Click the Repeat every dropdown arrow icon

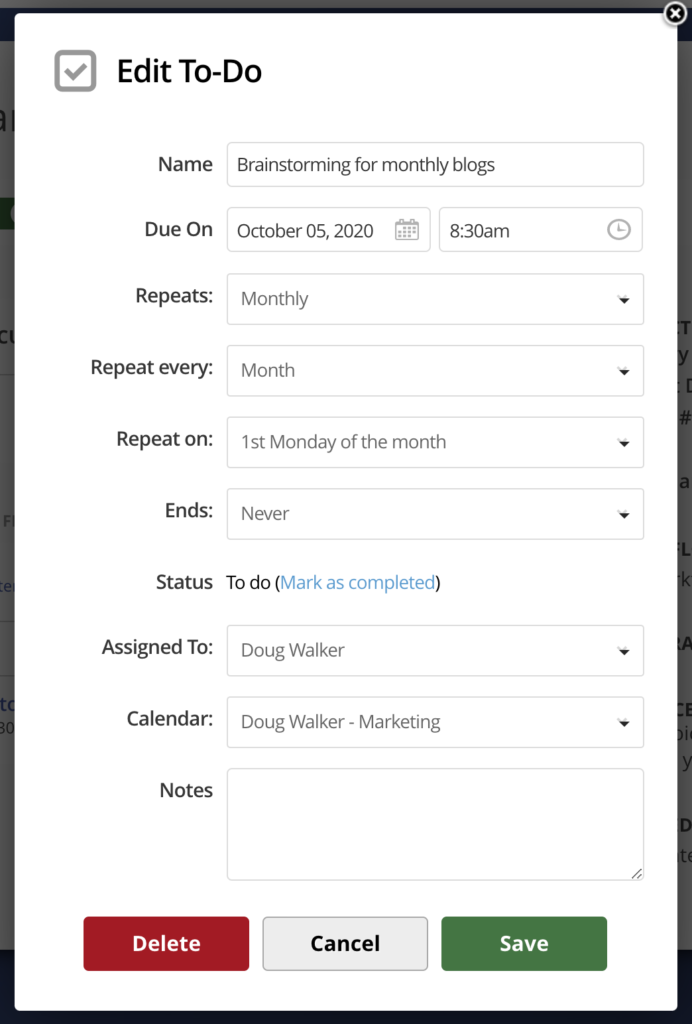625,370
